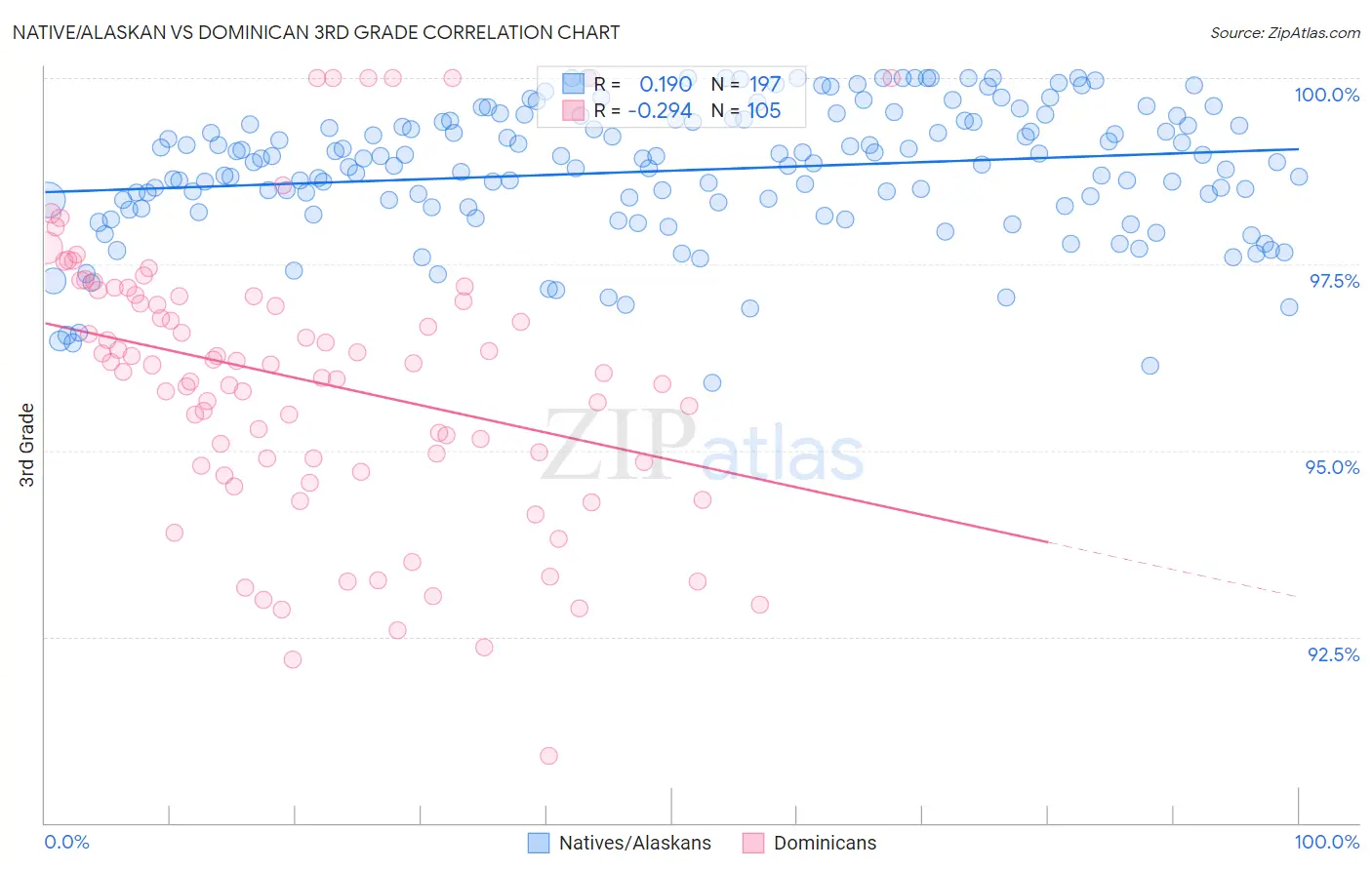Click the 92.5% y-axis label
The width and height of the screenshot is (1372, 870).
pyautogui.click(x=1333, y=654)
